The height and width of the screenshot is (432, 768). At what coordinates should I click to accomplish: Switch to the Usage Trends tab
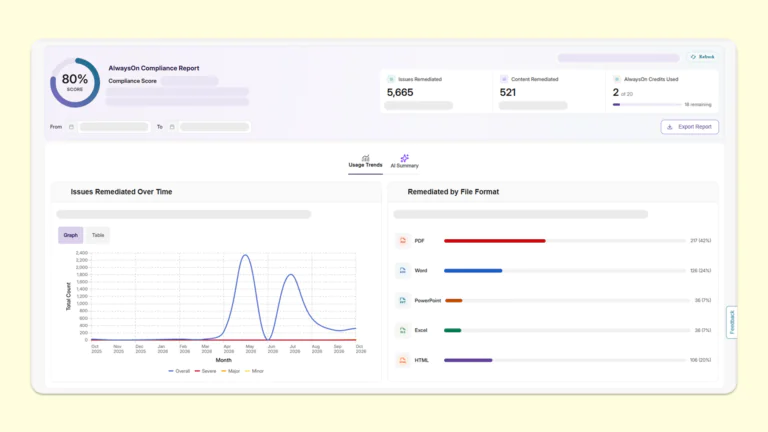[365, 163]
